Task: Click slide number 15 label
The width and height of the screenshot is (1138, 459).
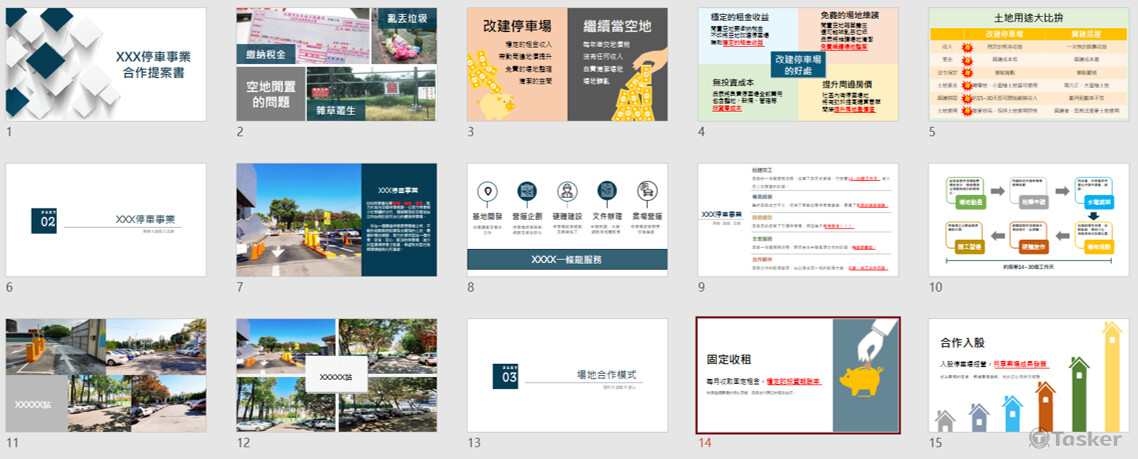Action: coord(936,443)
